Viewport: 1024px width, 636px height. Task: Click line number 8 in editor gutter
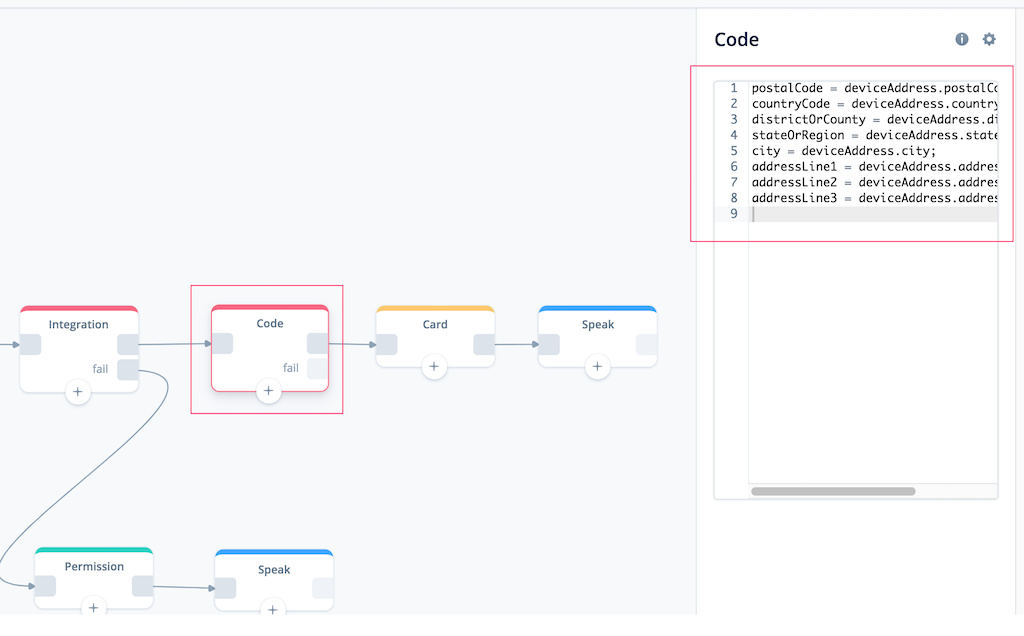[734, 198]
